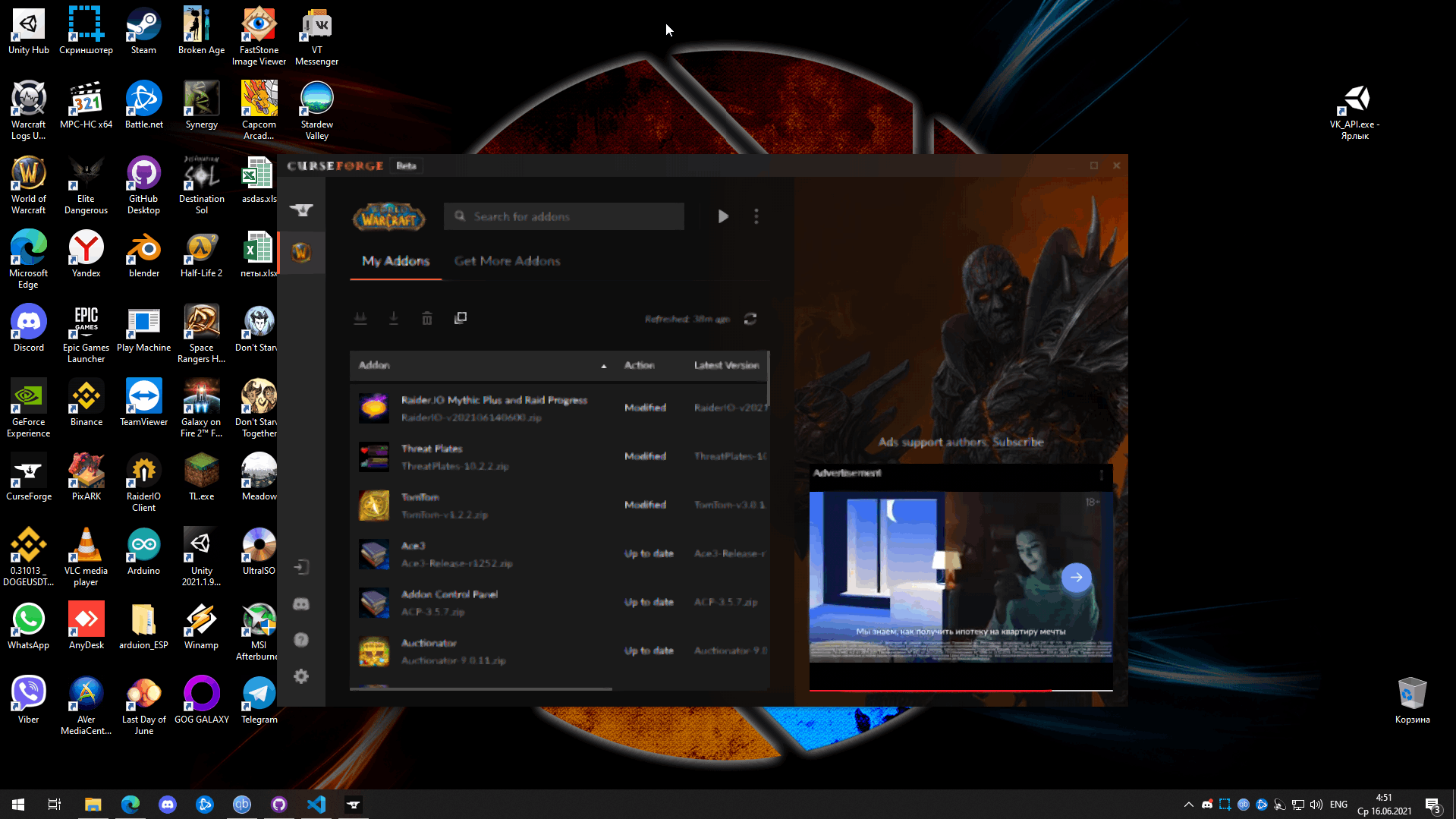Viewport: 1456px width, 819px height.
Task: Open Windows Start menu
Action: [x=18, y=805]
